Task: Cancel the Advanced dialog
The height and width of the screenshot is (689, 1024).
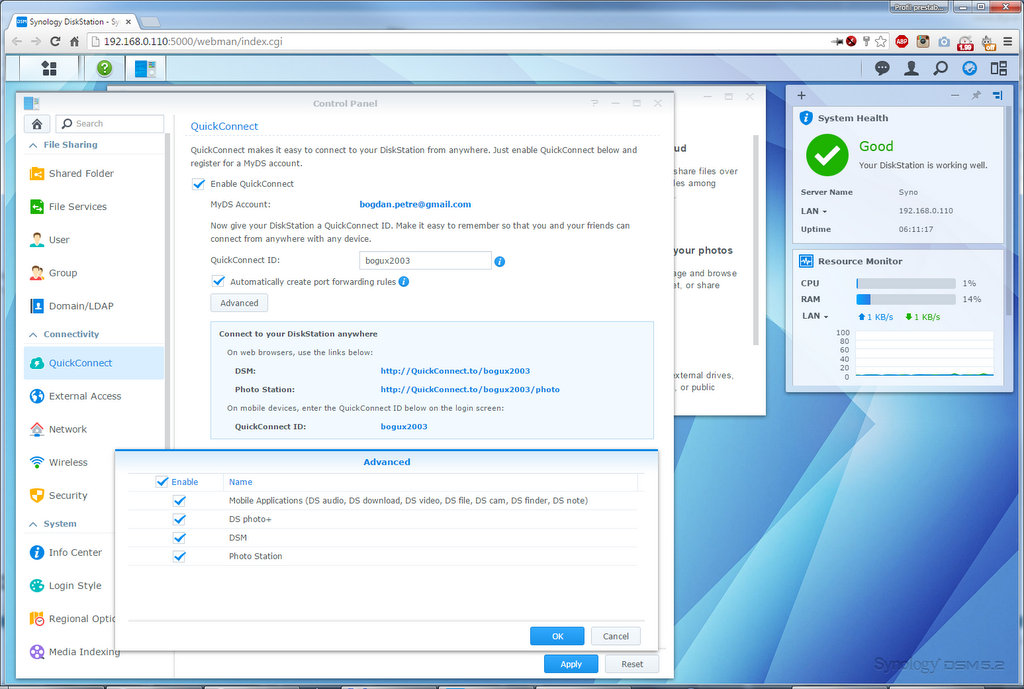Action: pos(616,636)
